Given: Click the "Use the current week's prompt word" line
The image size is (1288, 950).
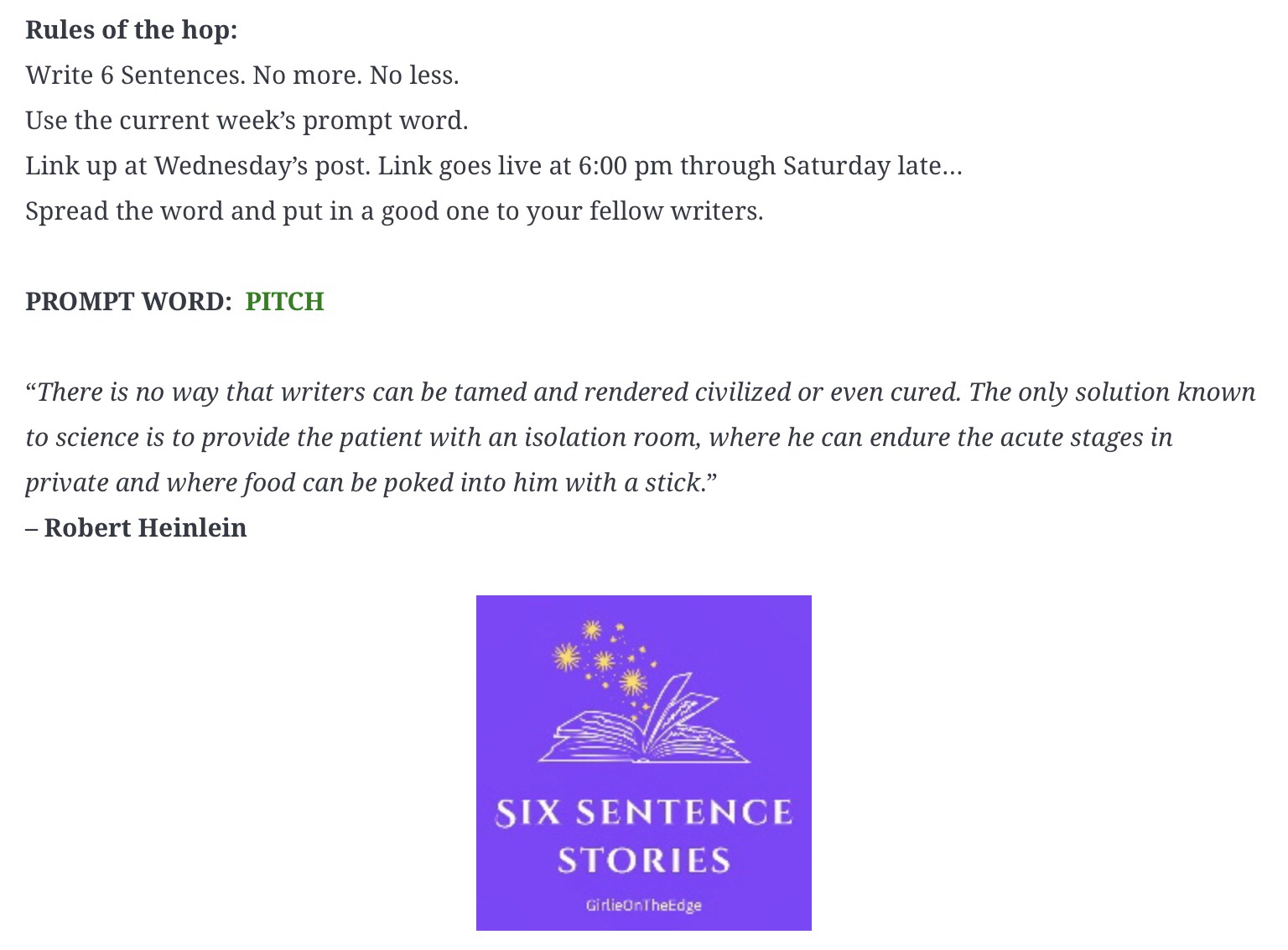Looking at the screenshot, I should click(247, 121).
